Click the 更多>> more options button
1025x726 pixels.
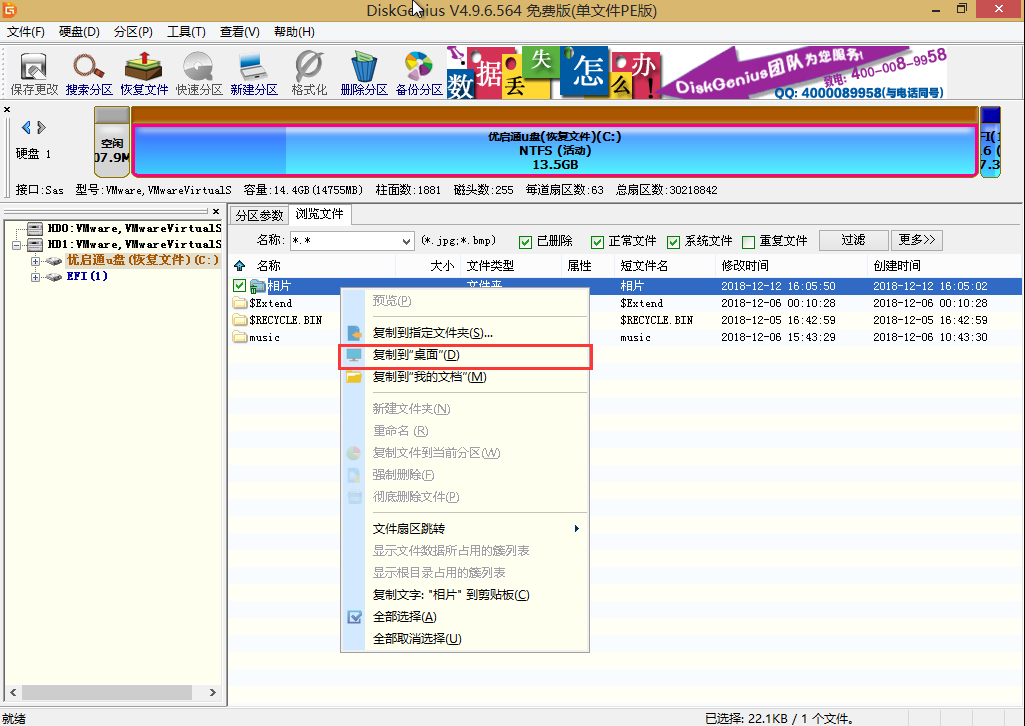tap(917, 240)
